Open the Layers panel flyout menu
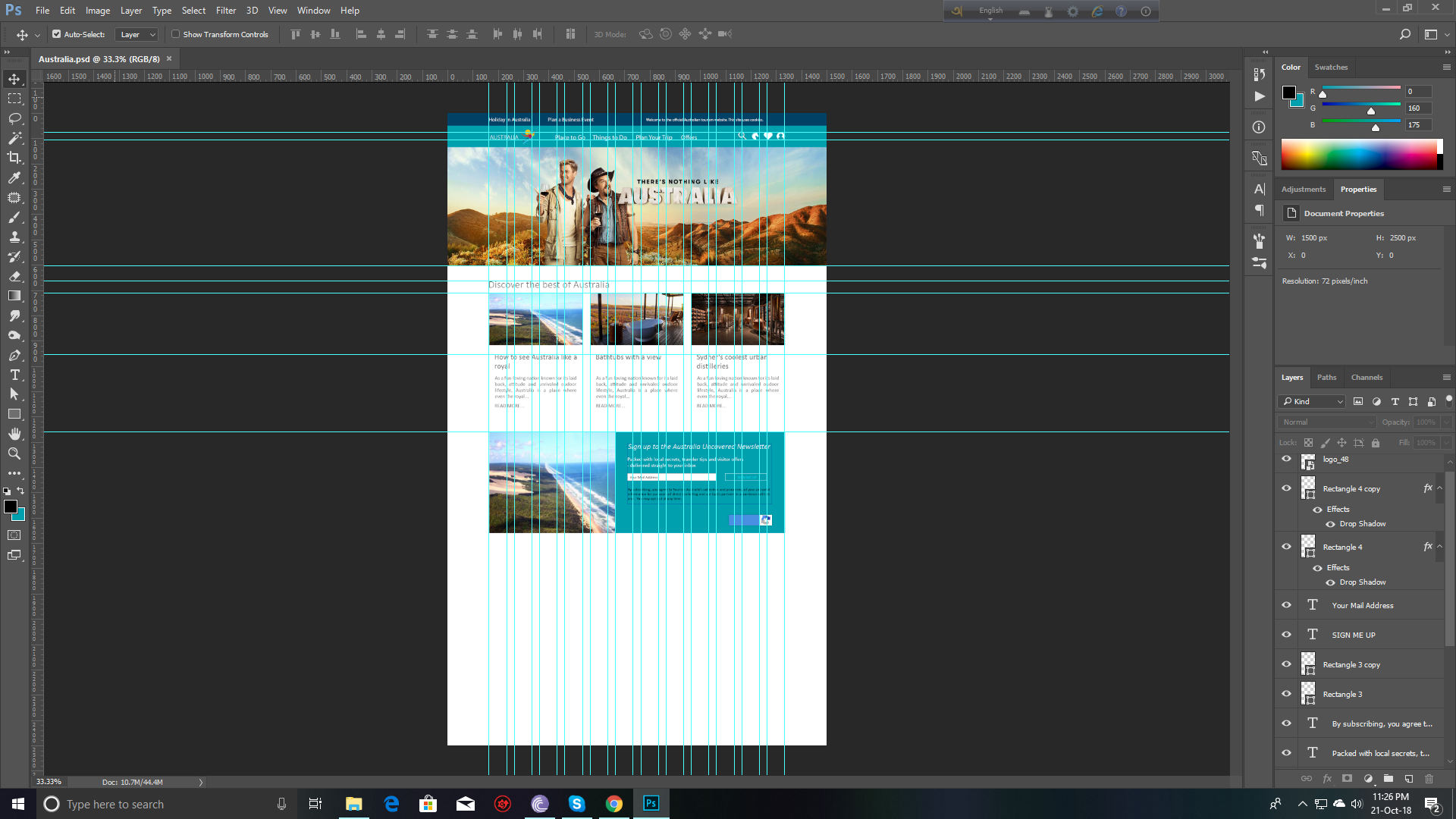The height and width of the screenshot is (819, 1456). pos(1446,377)
